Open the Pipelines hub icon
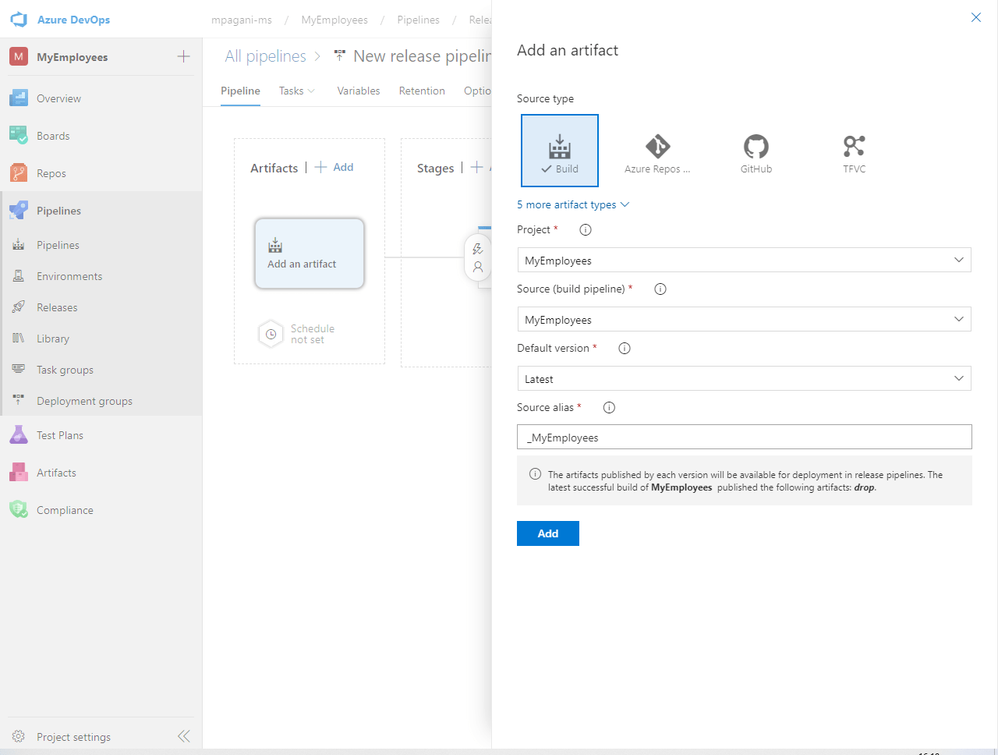Screen dimensions: 998x755 click(x=18, y=210)
